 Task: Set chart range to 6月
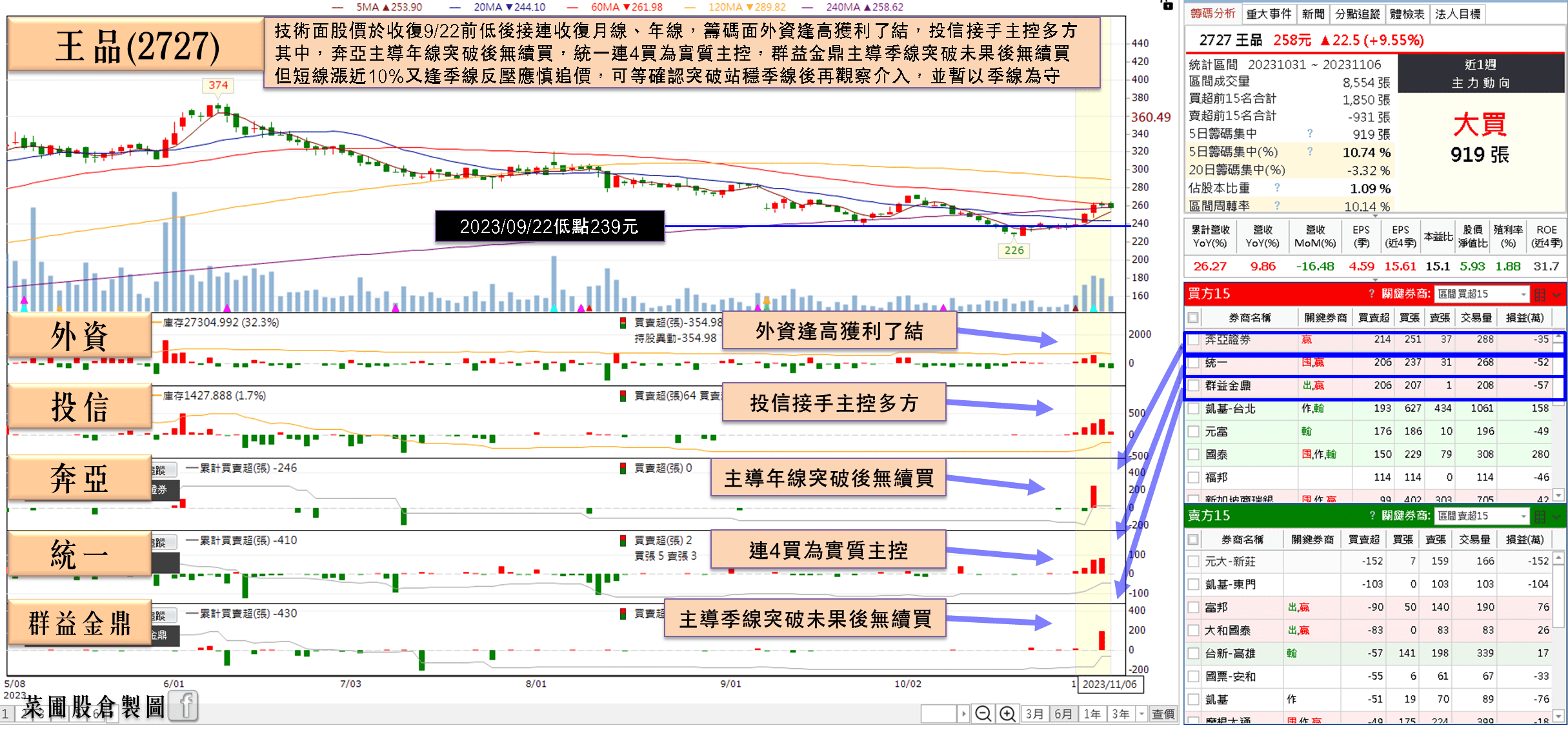pyautogui.click(x=1063, y=714)
